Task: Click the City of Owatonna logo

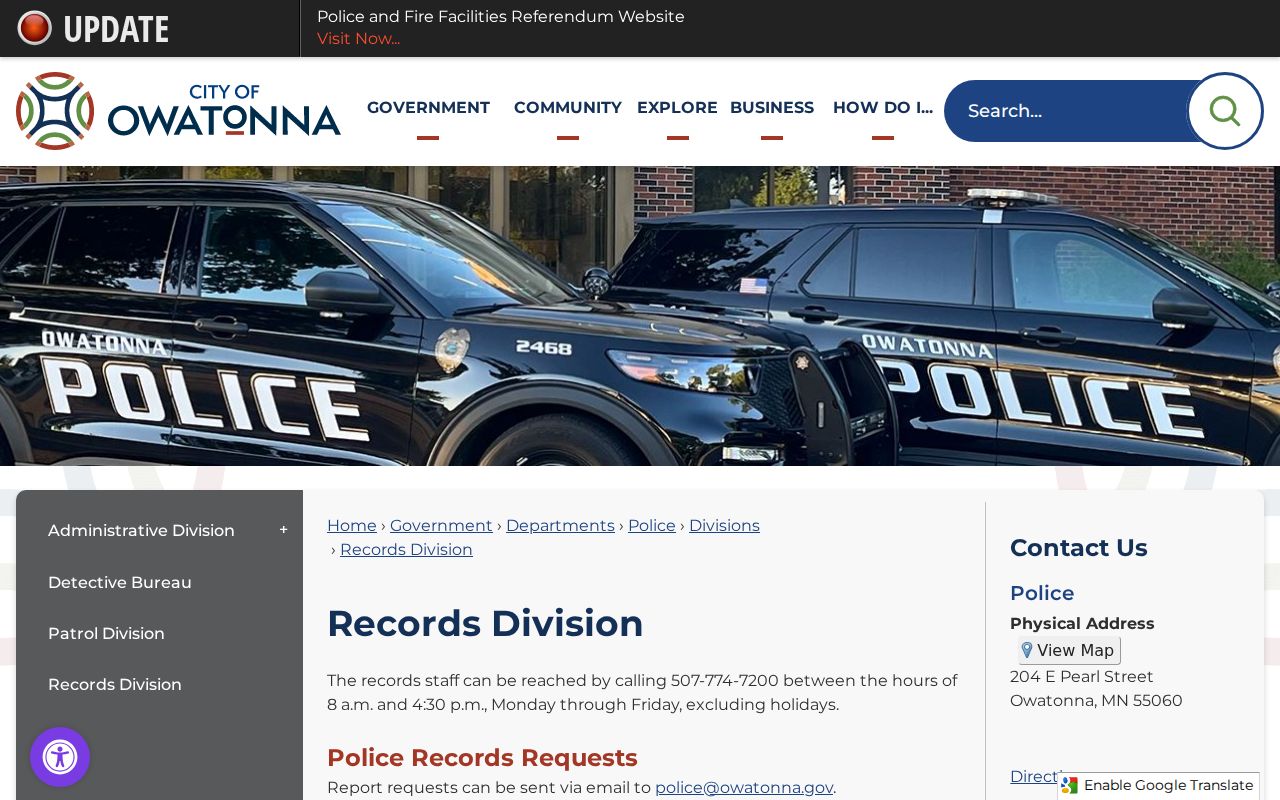Action: (178, 111)
